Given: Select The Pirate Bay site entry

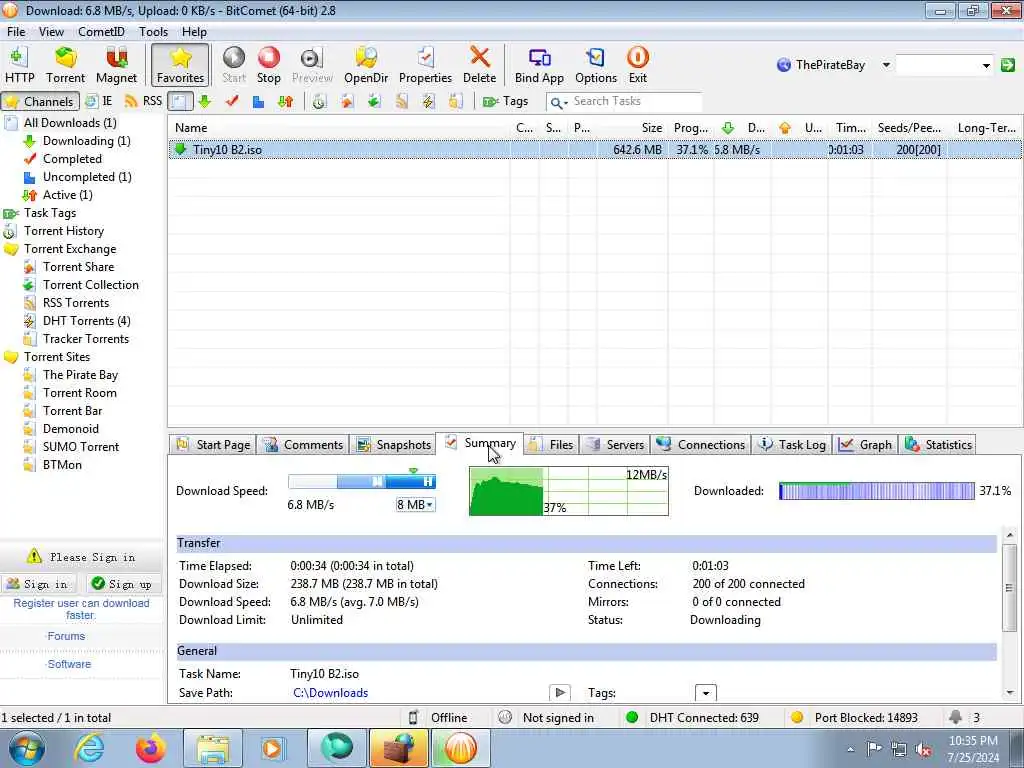Looking at the screenshot, I should 80,375.
